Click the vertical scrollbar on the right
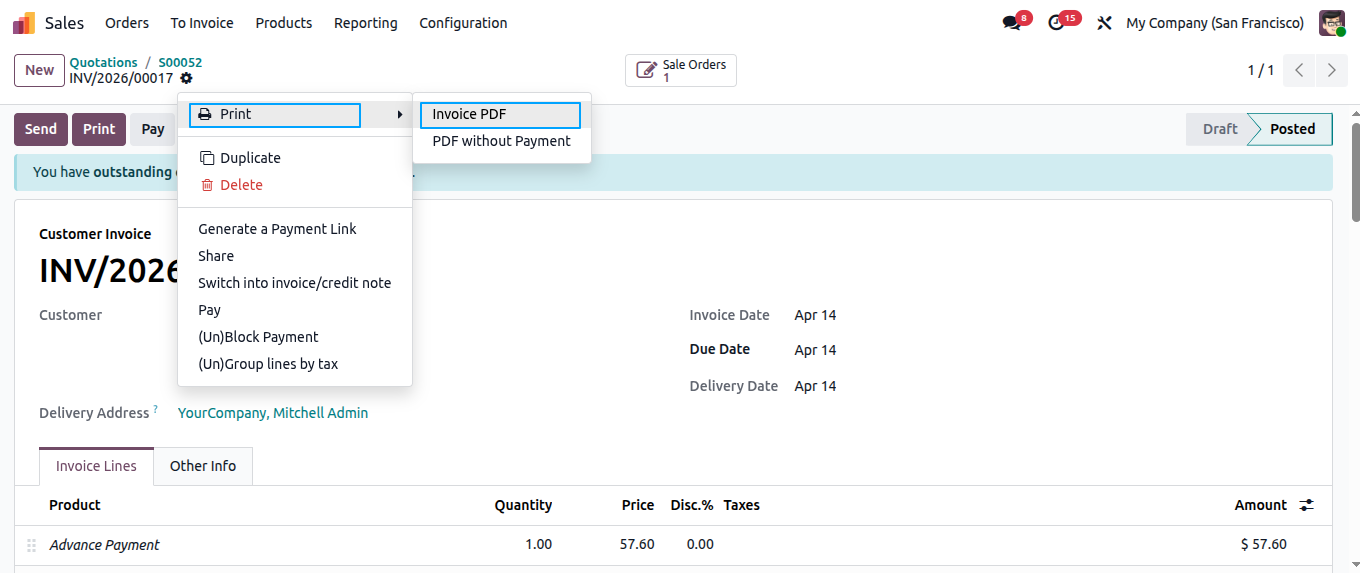This screenshot has height=573, width=1360. (x=1355, y=172)
